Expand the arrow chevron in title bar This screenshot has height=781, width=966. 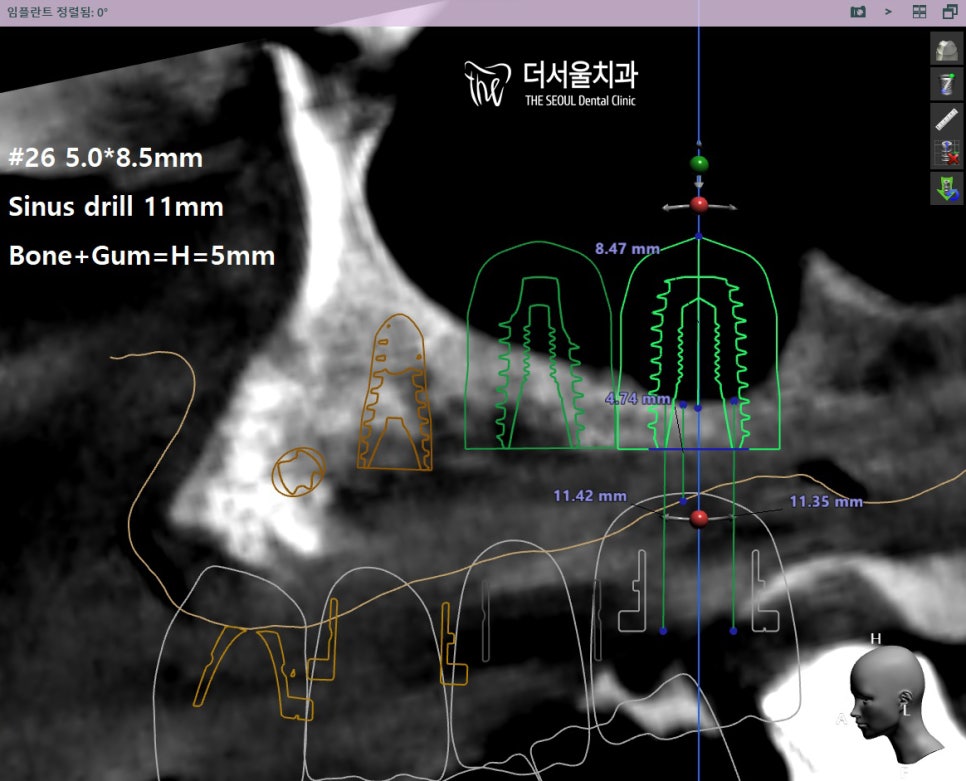click(x=887, y=12)
